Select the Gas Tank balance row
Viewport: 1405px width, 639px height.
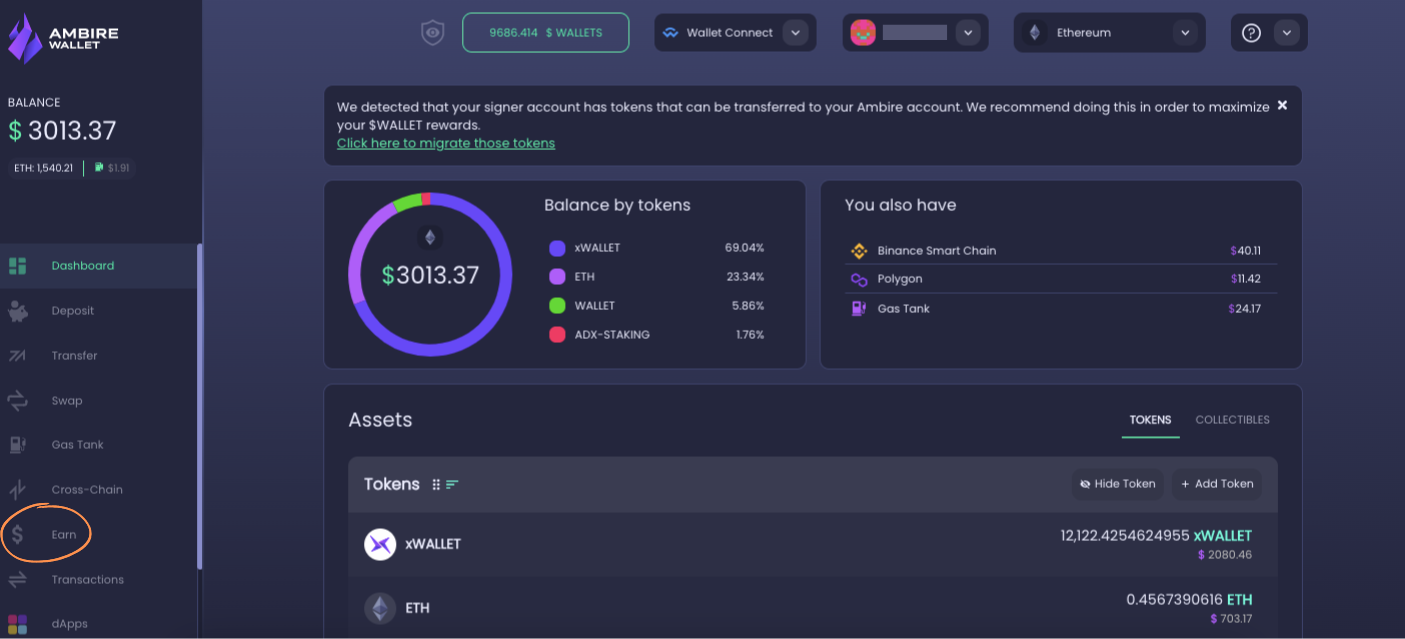[1060, 309]
